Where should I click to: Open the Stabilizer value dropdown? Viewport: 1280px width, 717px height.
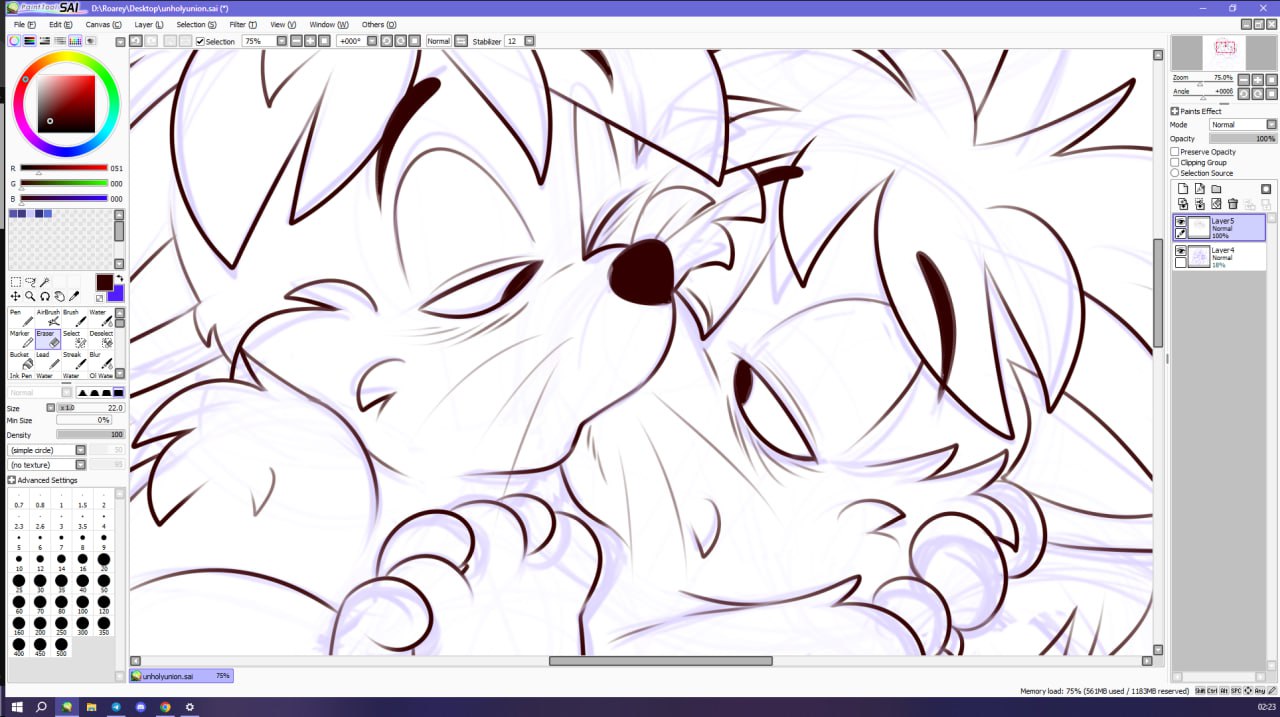[x=529, y=41]
